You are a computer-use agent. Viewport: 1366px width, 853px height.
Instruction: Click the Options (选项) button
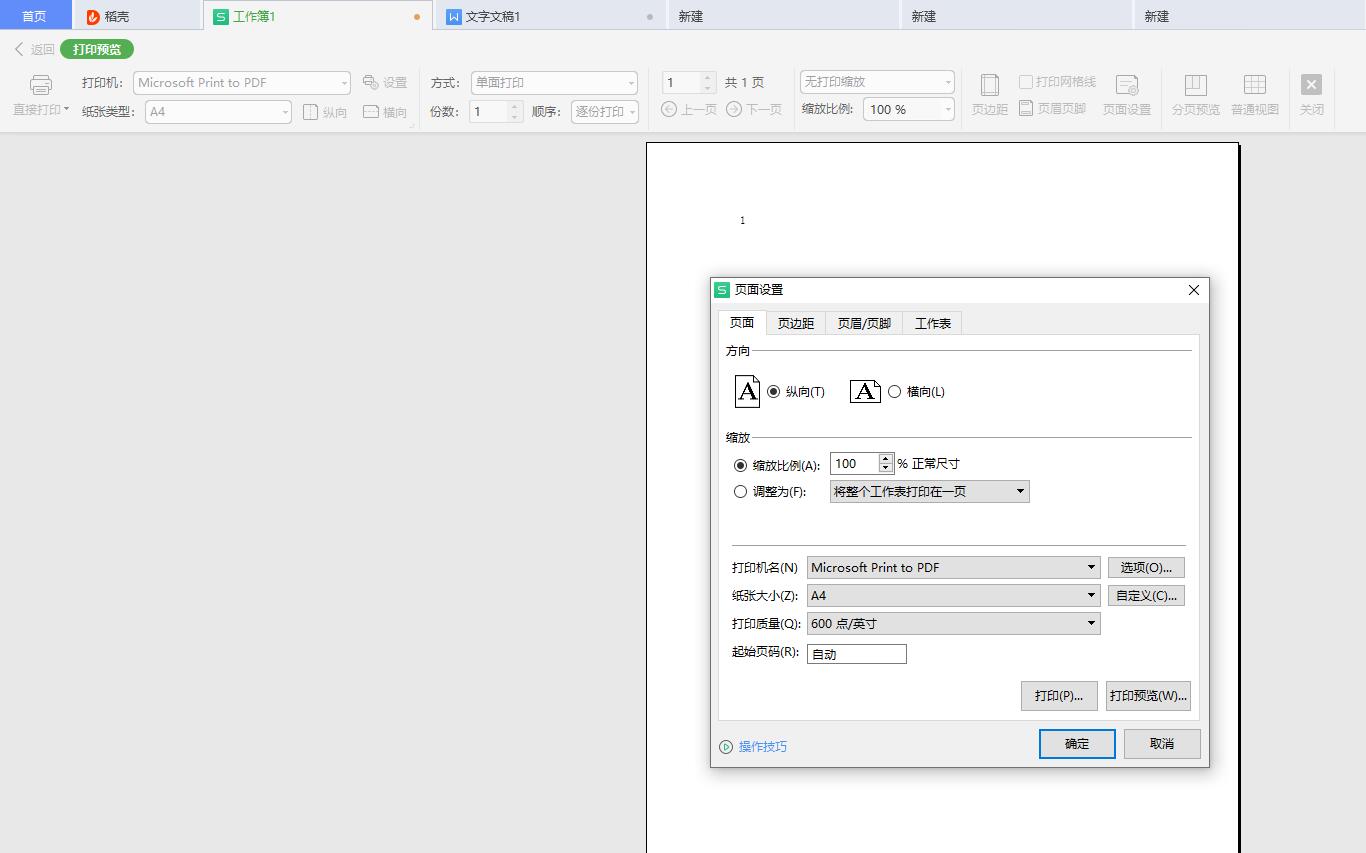pyautogui.click(x=1146, y=567)
